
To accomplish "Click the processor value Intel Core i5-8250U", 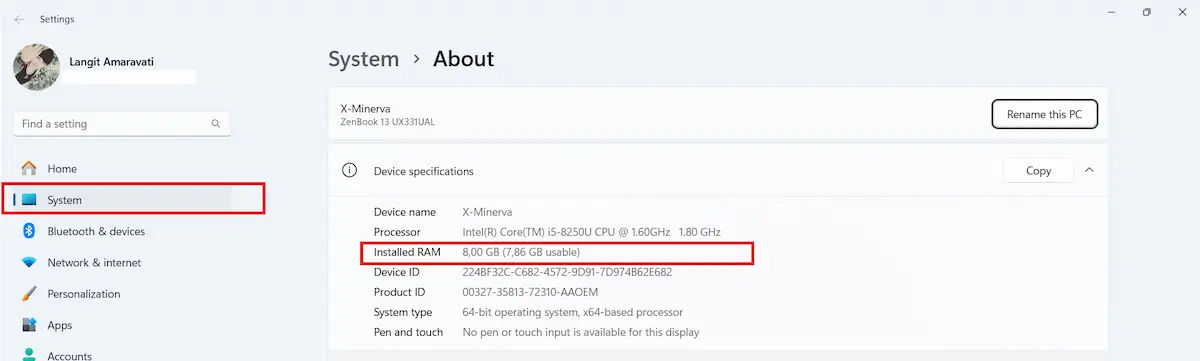I will coord(591,232).
